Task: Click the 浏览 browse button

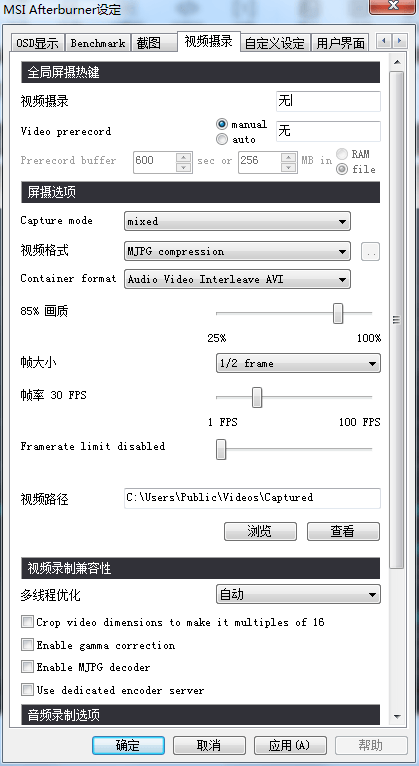Action: coord(260,532)
